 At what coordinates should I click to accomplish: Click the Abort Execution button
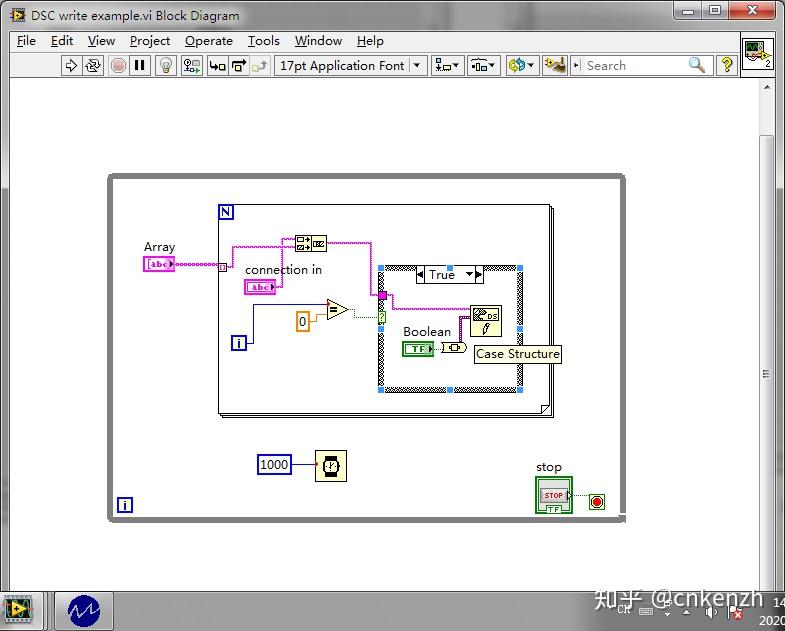(118, 66)
